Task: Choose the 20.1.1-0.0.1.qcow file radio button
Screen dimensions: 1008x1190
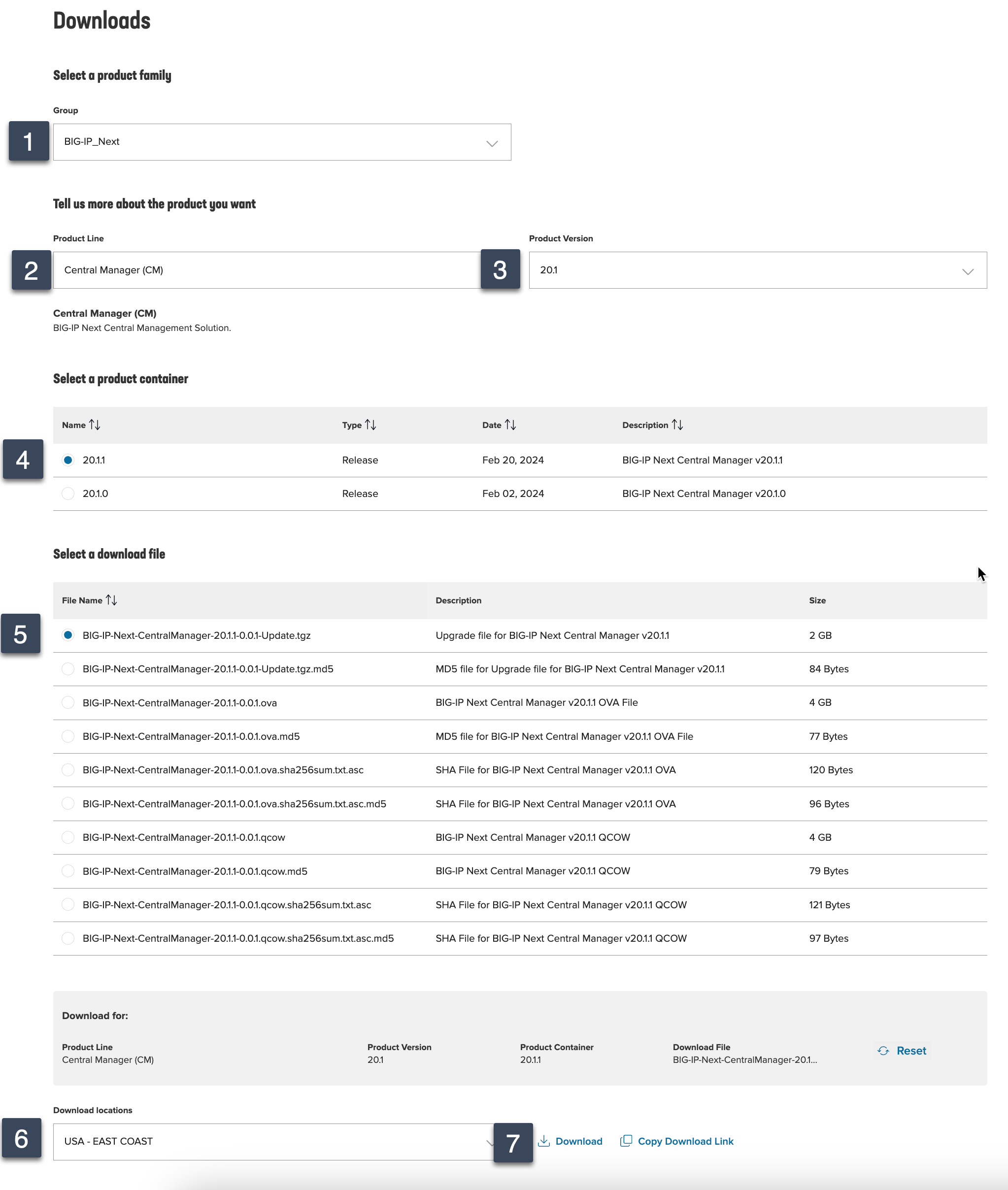Action: coord(68,837)
